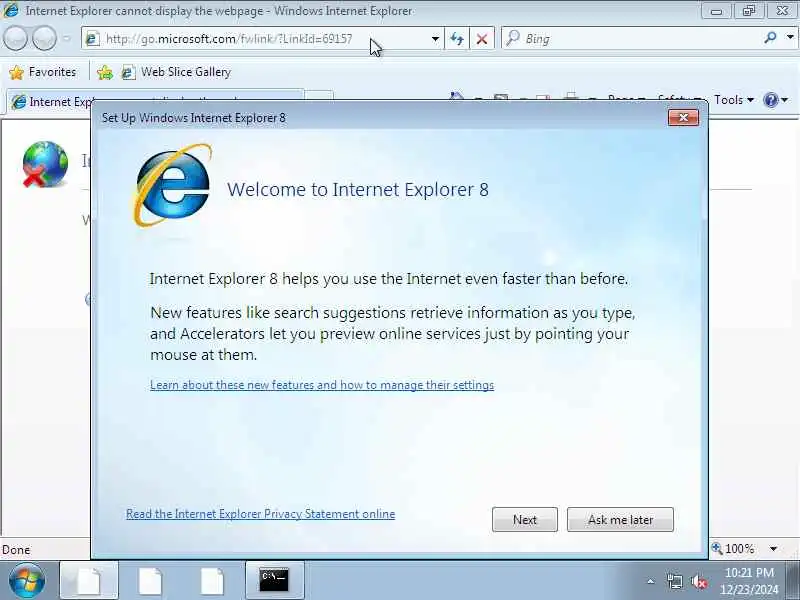Screen dimensions: 800x600
Task: Click the Add to Favorites Bar icon
Action: coord(105,72)
